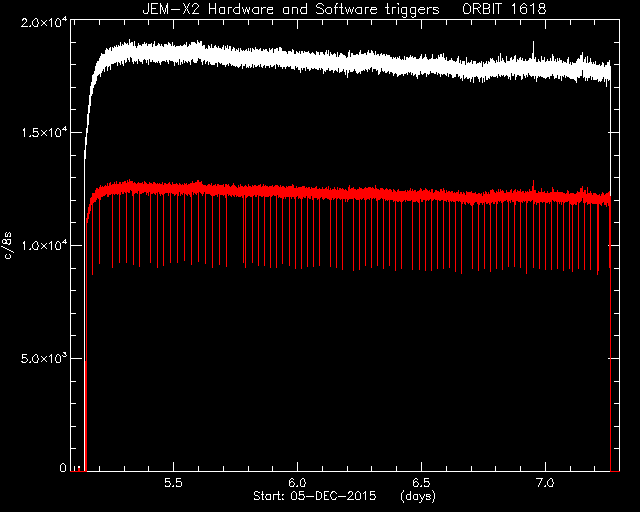The height and width of the screenshot is (512, 640).
Task: Click the white hardware trigger curve near its peak
Action: click(130, 51)
